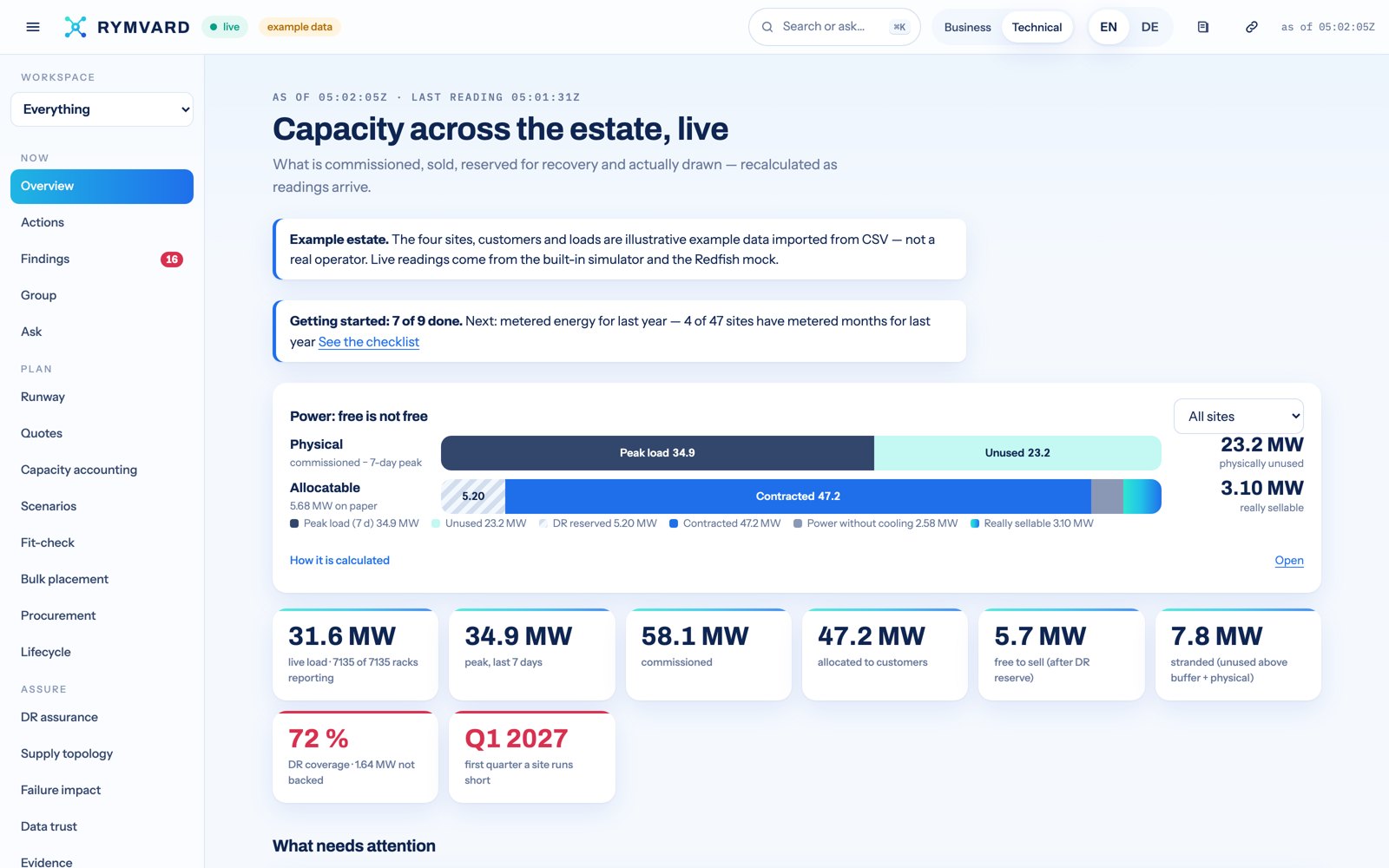Viewport: 1389px width, 868px height.
Task: Switch to Business view
Action: tap(967, 27)
